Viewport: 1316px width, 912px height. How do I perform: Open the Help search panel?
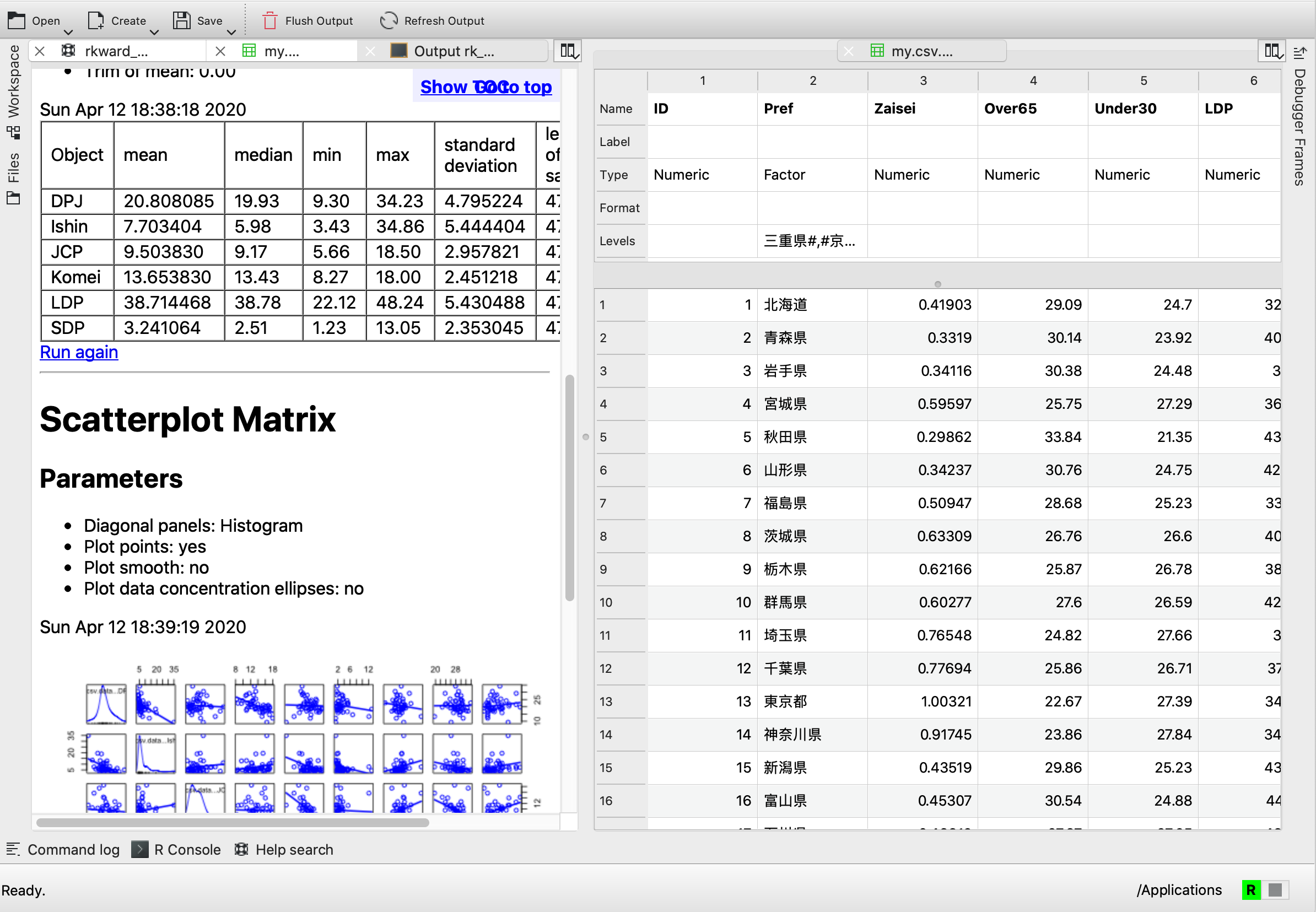(x=284, y=849)
